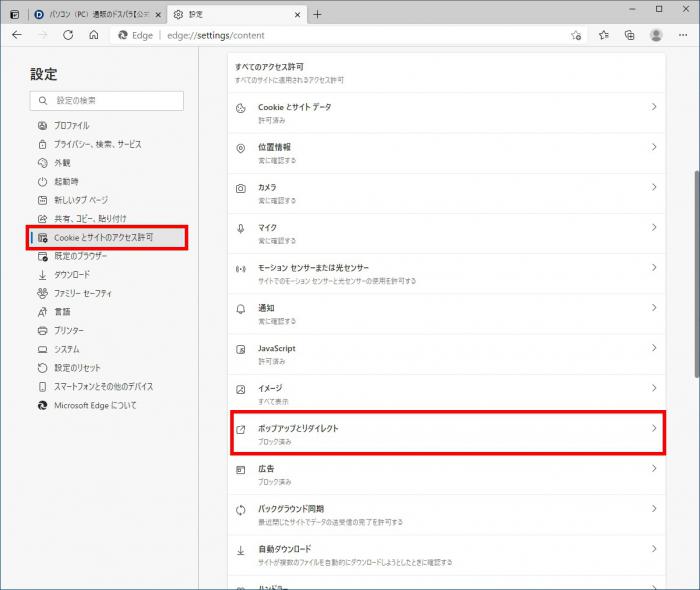The image size is (700, 590).
Task: Open a new tab with the plus button
Action: (317, 15)
